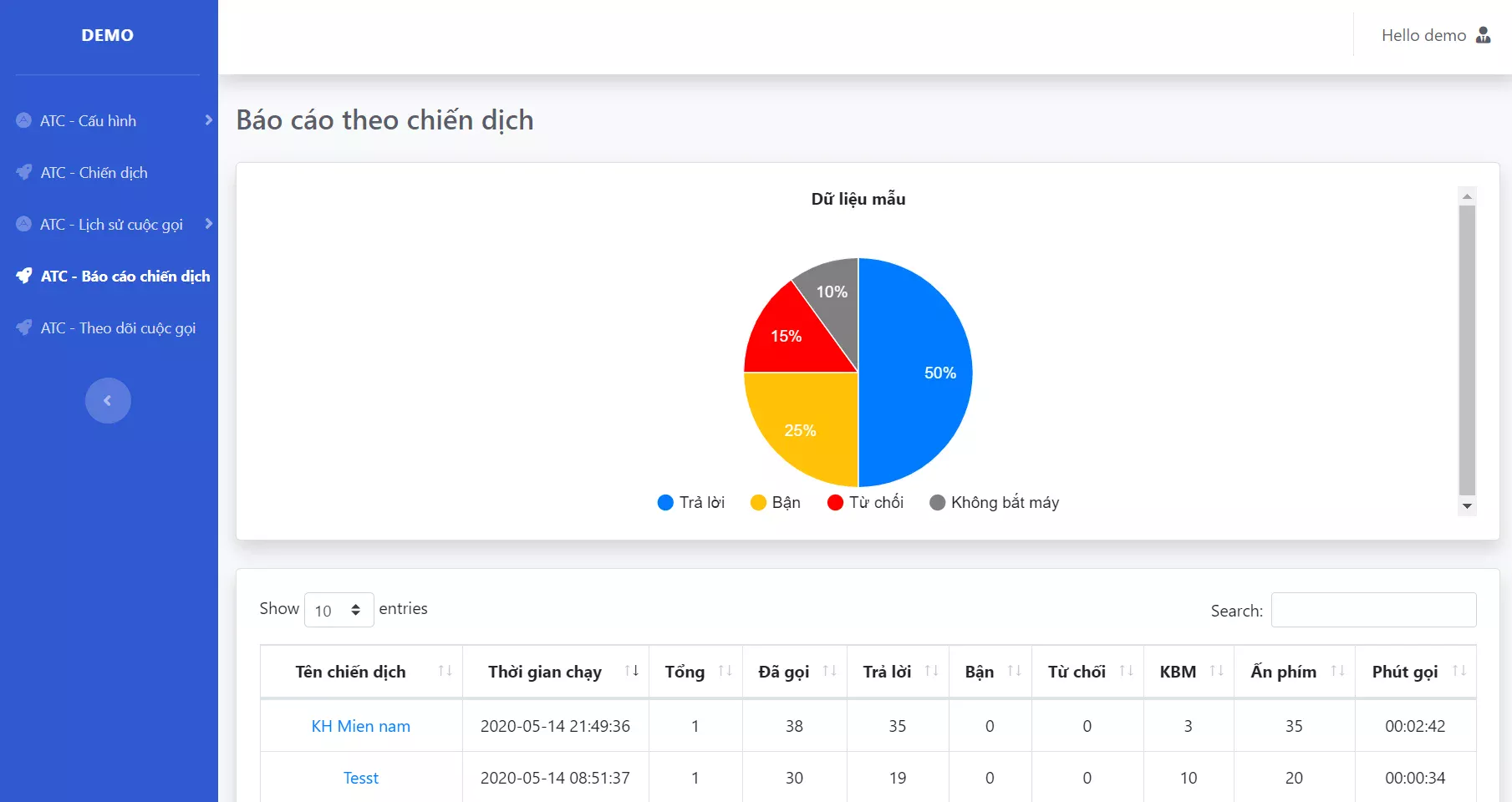Click rocket icon of ATC - Báo cáo chiến dịch
1512x802 pixels.
(x=24, y=276)
